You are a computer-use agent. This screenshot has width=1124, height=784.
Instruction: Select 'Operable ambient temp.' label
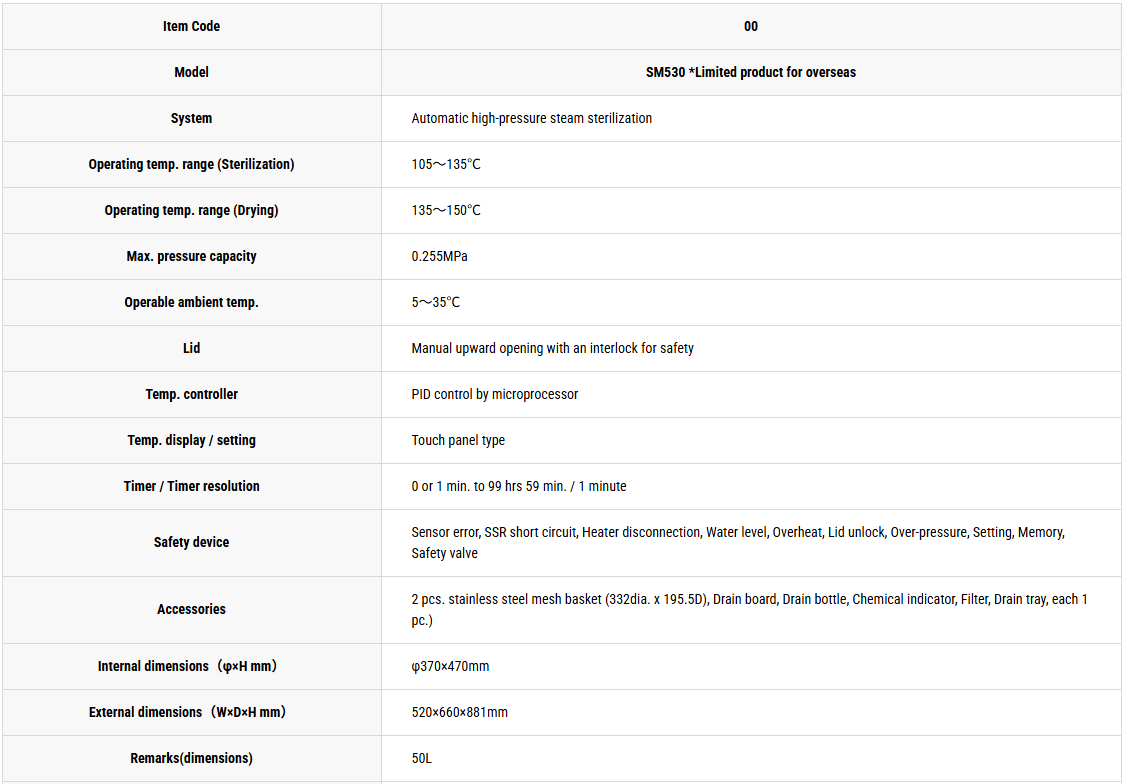191,302
